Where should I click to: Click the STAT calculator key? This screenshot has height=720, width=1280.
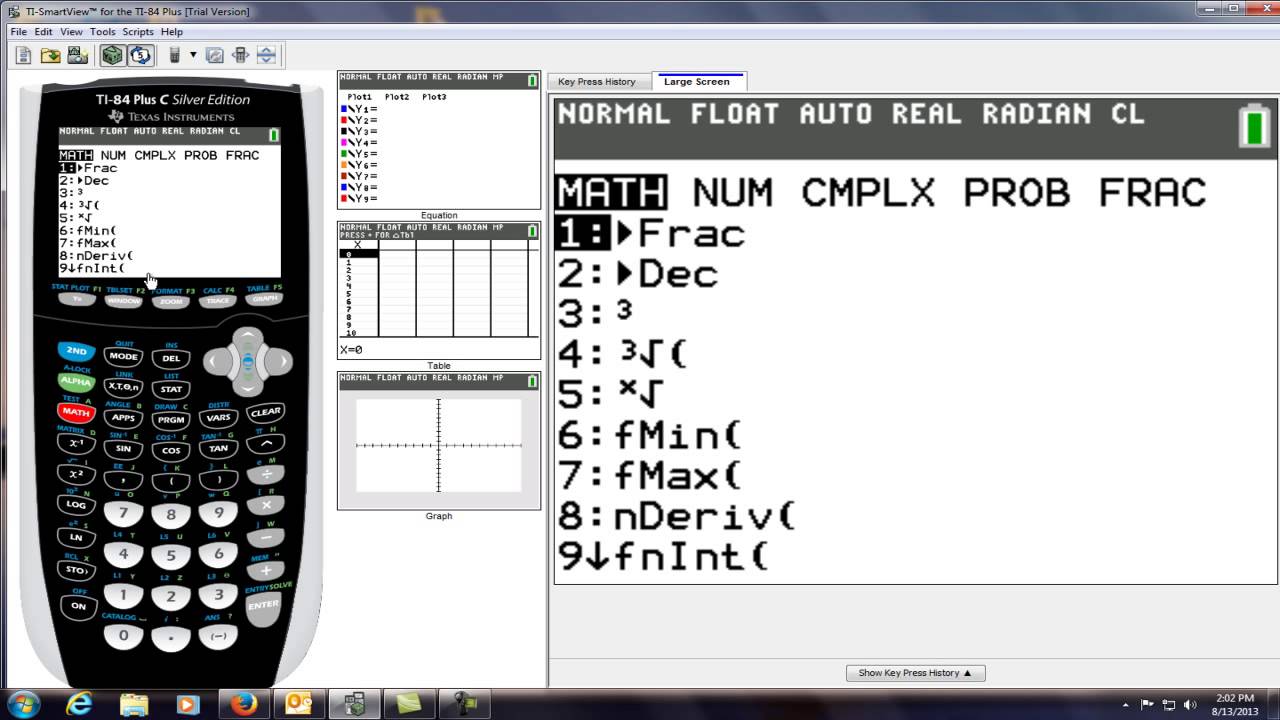[171, 389]
